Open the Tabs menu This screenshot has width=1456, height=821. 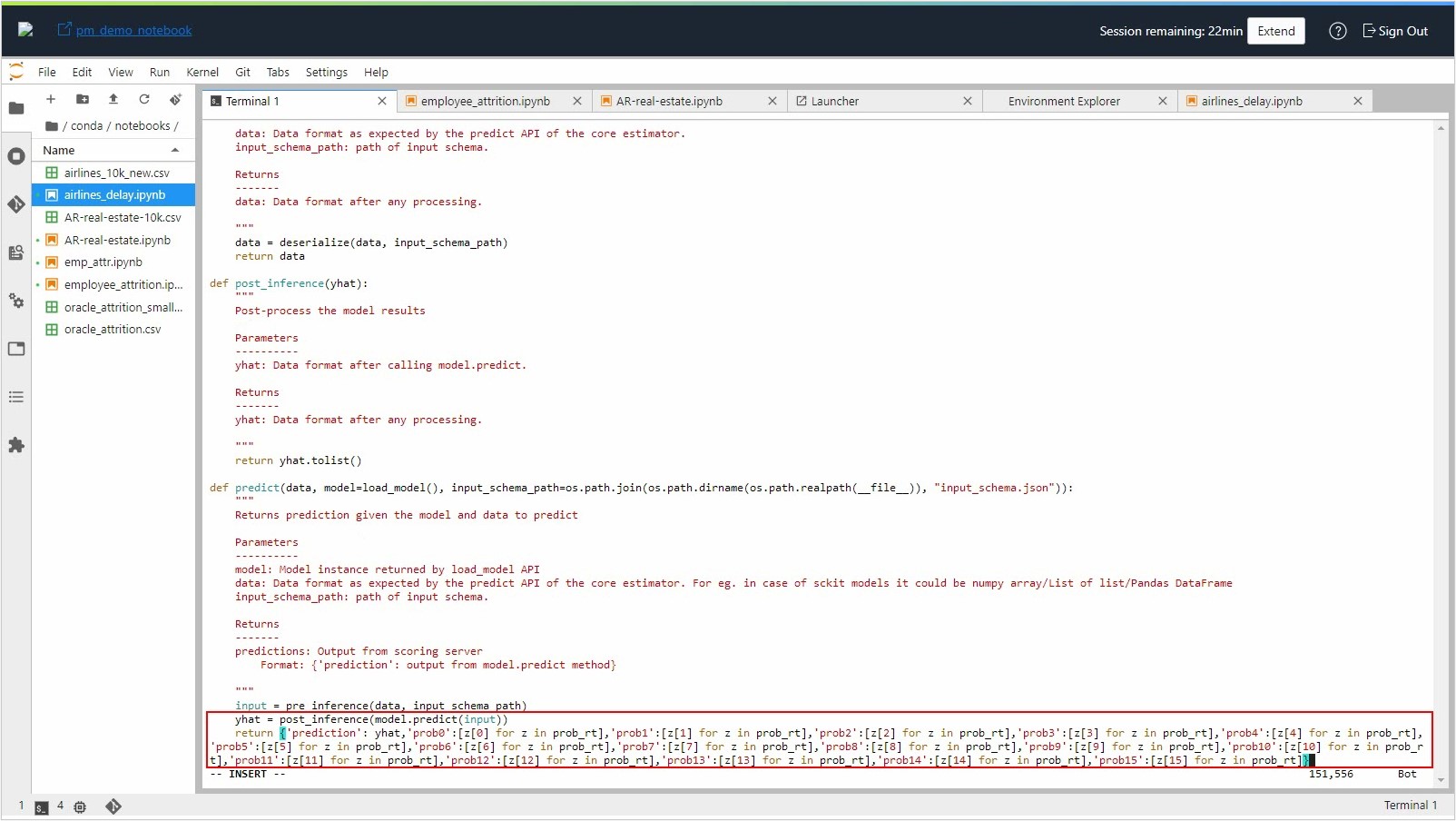point(278,72)
